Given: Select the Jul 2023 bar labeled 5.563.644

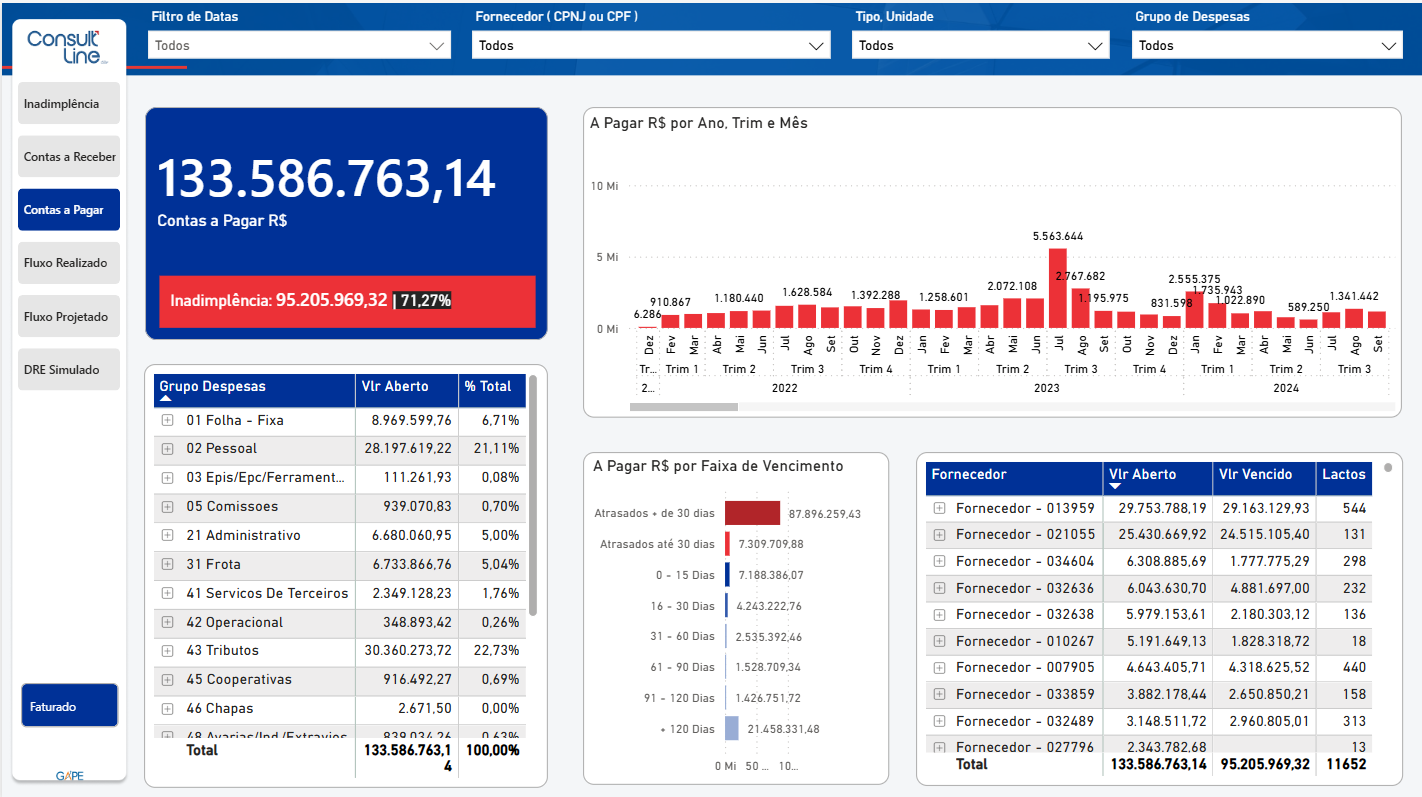Looking at the screenshot, I should tap(1057, 288).
